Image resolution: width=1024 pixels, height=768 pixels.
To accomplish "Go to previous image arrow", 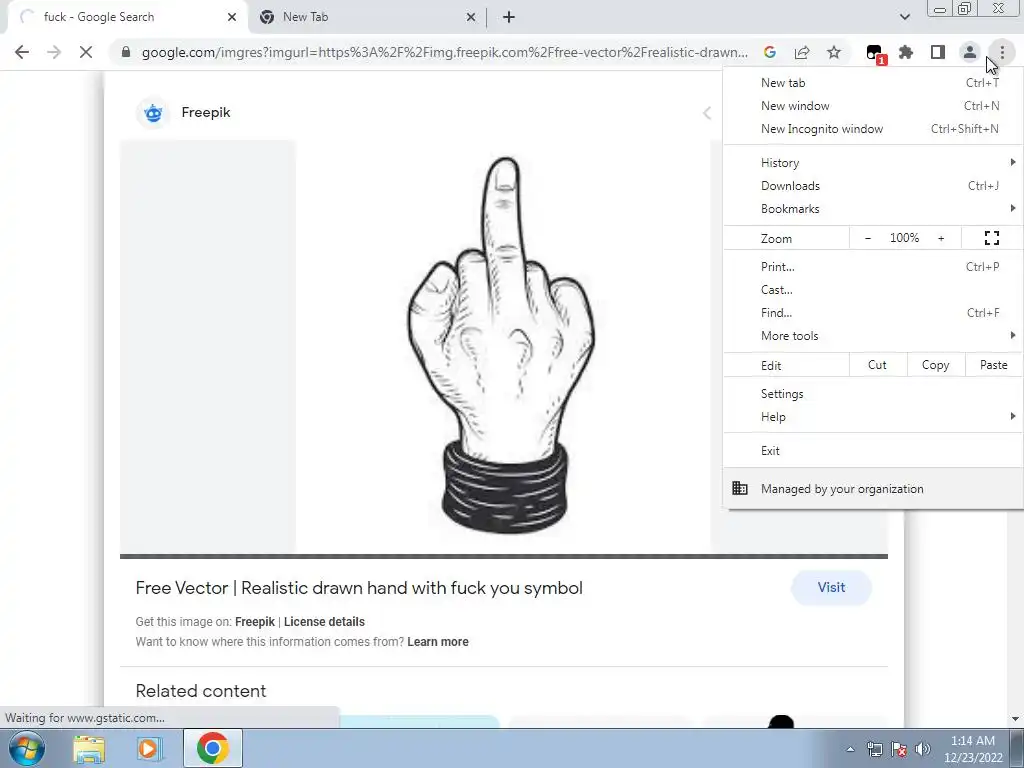I will click(x=707, y=113).
